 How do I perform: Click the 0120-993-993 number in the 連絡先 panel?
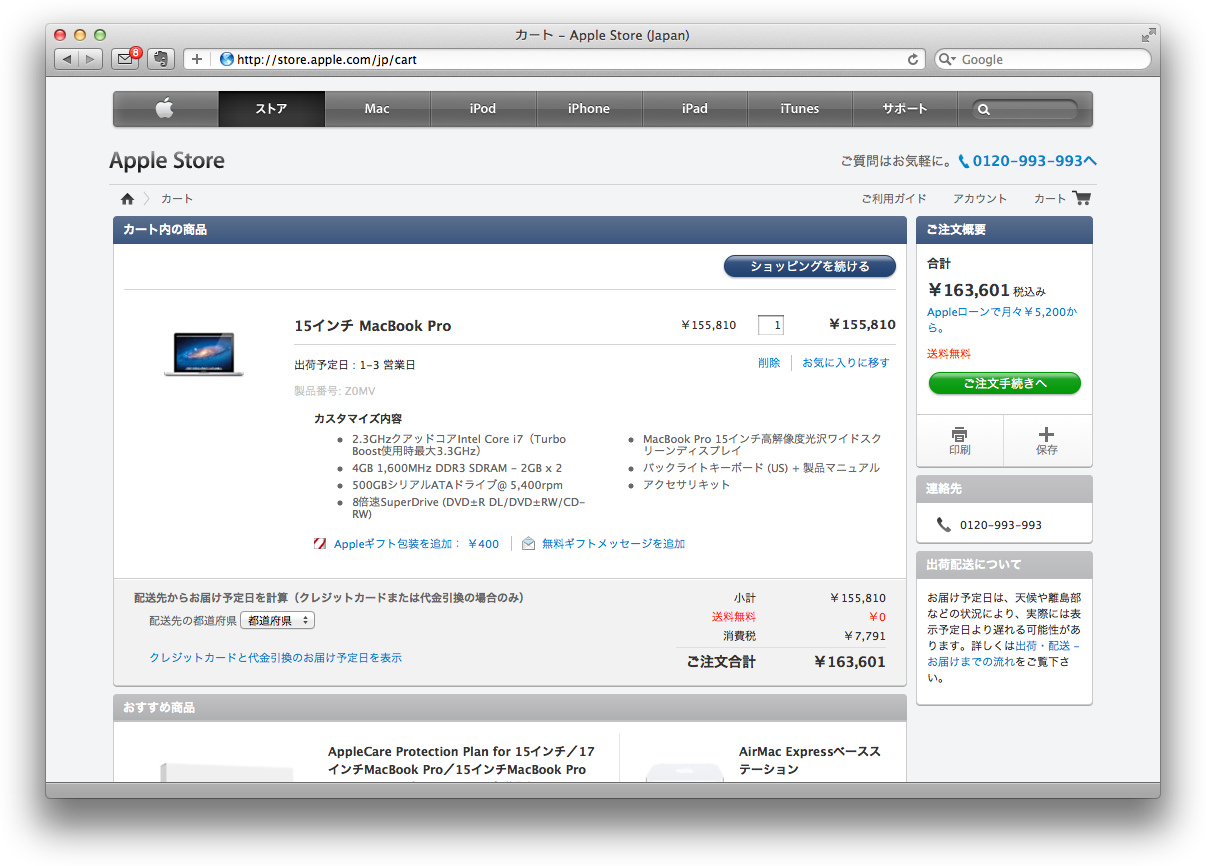click(1001, 525)
